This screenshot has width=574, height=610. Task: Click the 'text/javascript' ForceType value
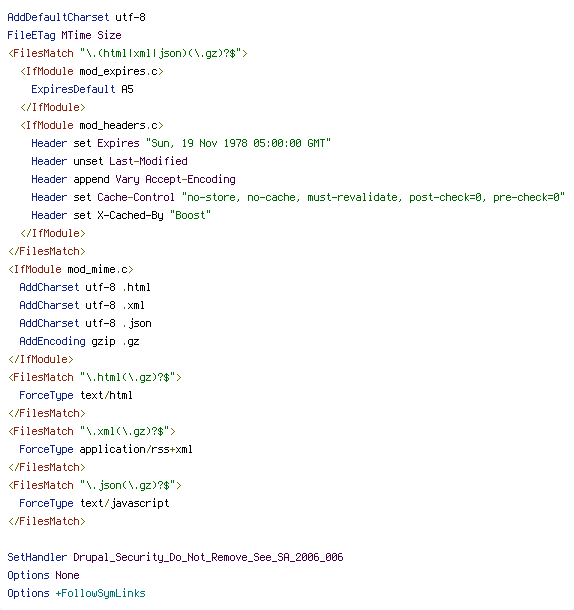[125, 503]
